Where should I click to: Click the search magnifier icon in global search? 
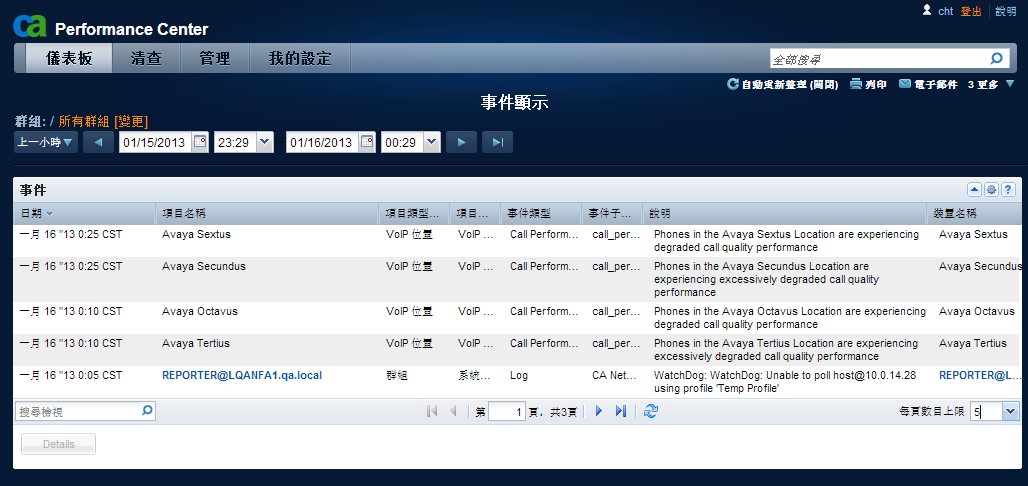[997, 58]
